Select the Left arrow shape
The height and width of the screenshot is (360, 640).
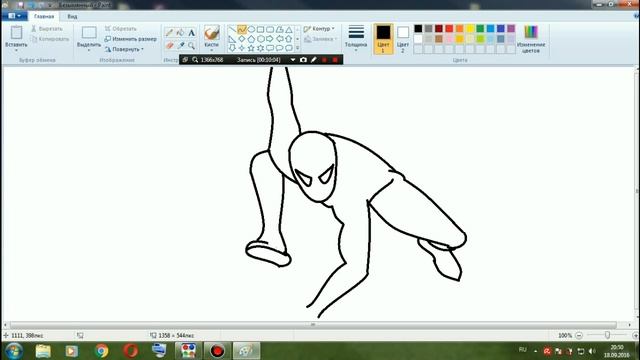pyautogui.click(x=279, y=39)
